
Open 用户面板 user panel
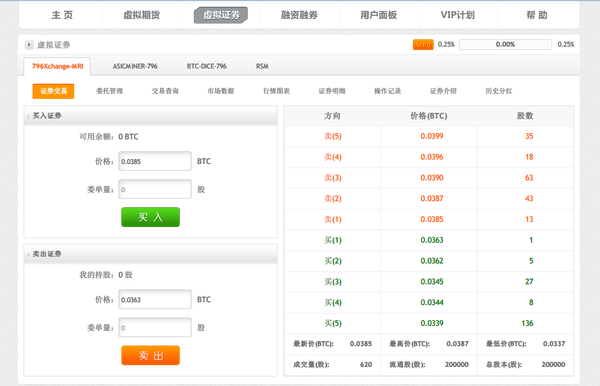[x=378, y=15]
